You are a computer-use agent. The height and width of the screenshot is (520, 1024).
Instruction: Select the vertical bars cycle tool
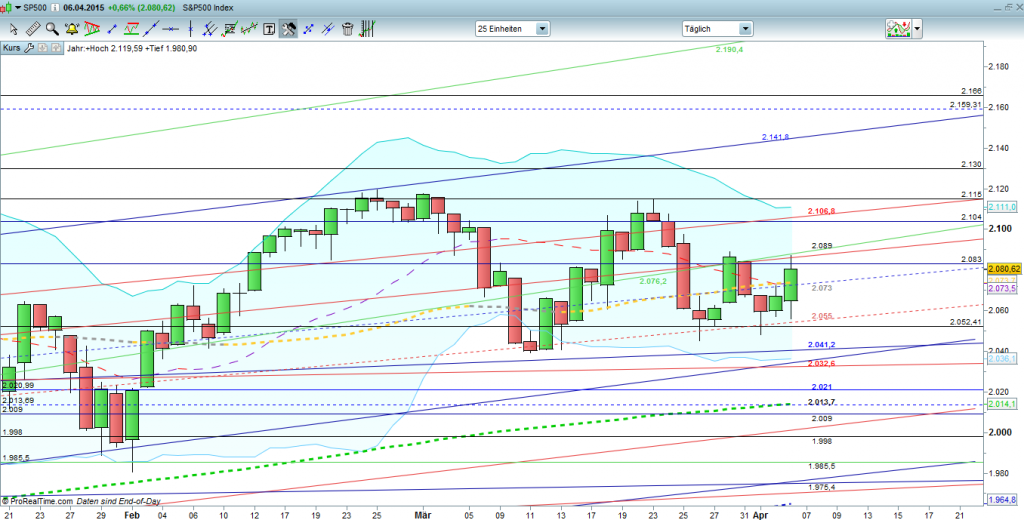(368, 29)
